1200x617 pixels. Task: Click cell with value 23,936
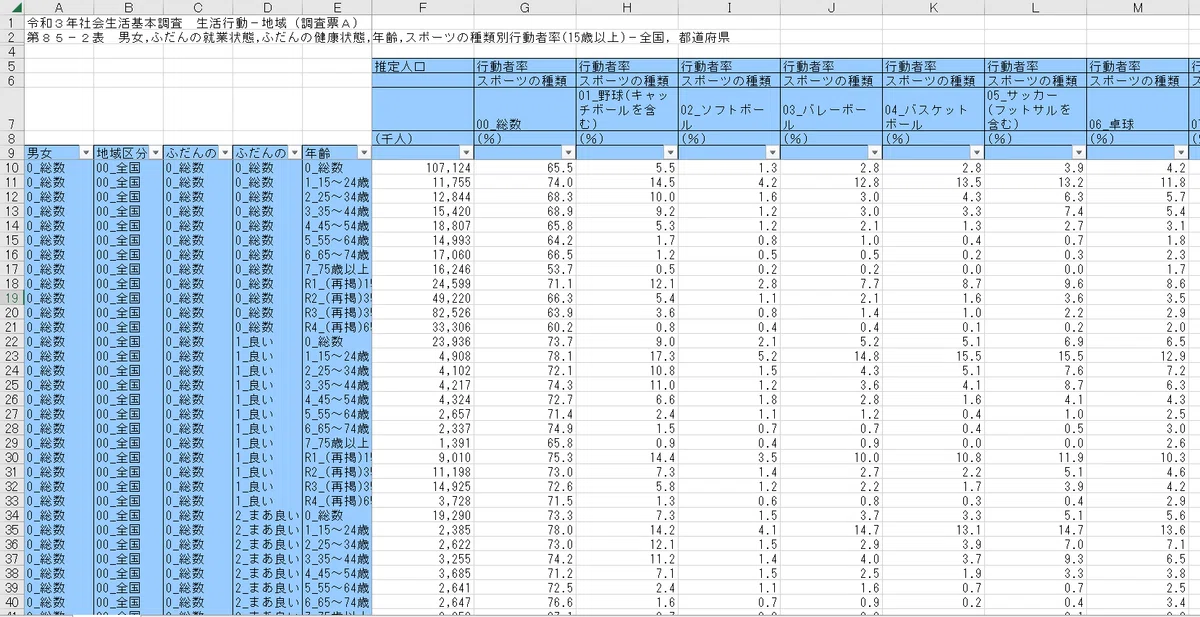coord(423,342)
